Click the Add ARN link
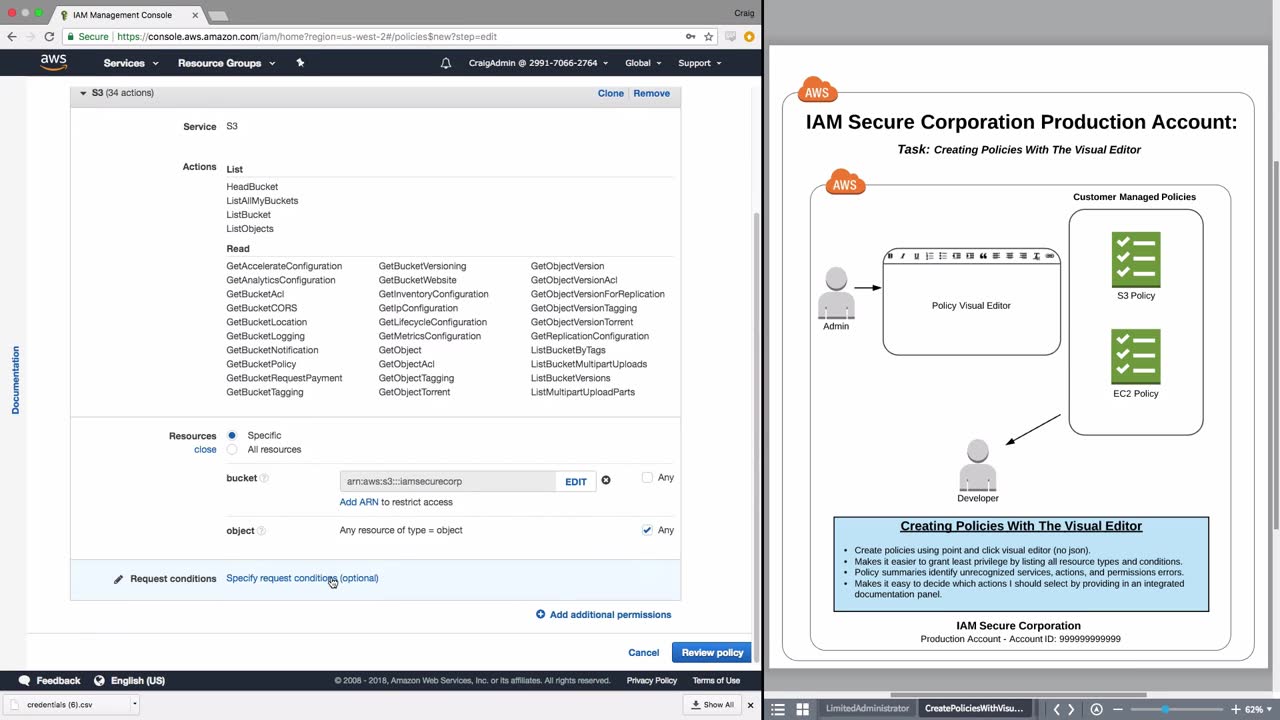The image size is (1280, 720). coord(359,502)
